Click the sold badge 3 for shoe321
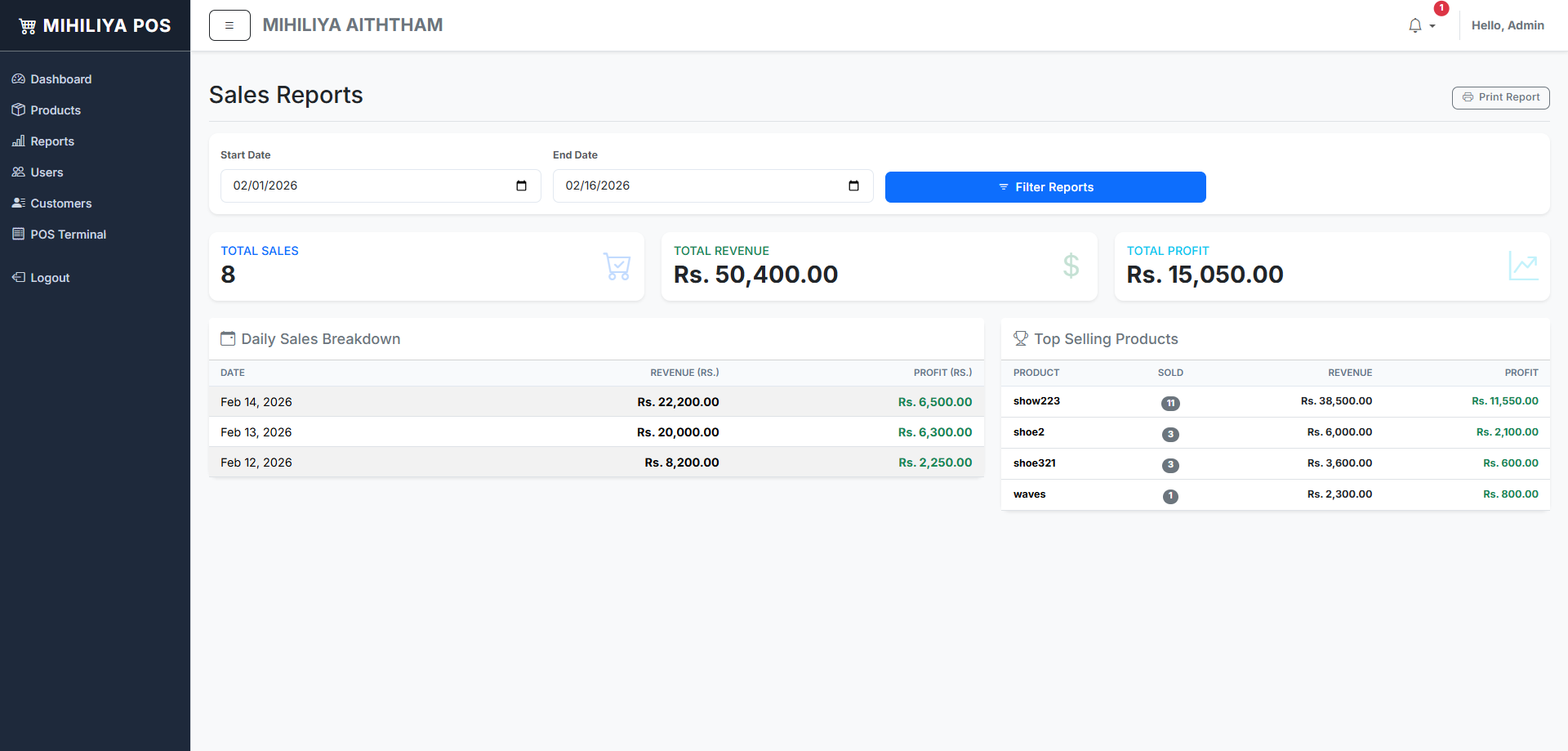The image size is (1568, 751). [1170, 465]
